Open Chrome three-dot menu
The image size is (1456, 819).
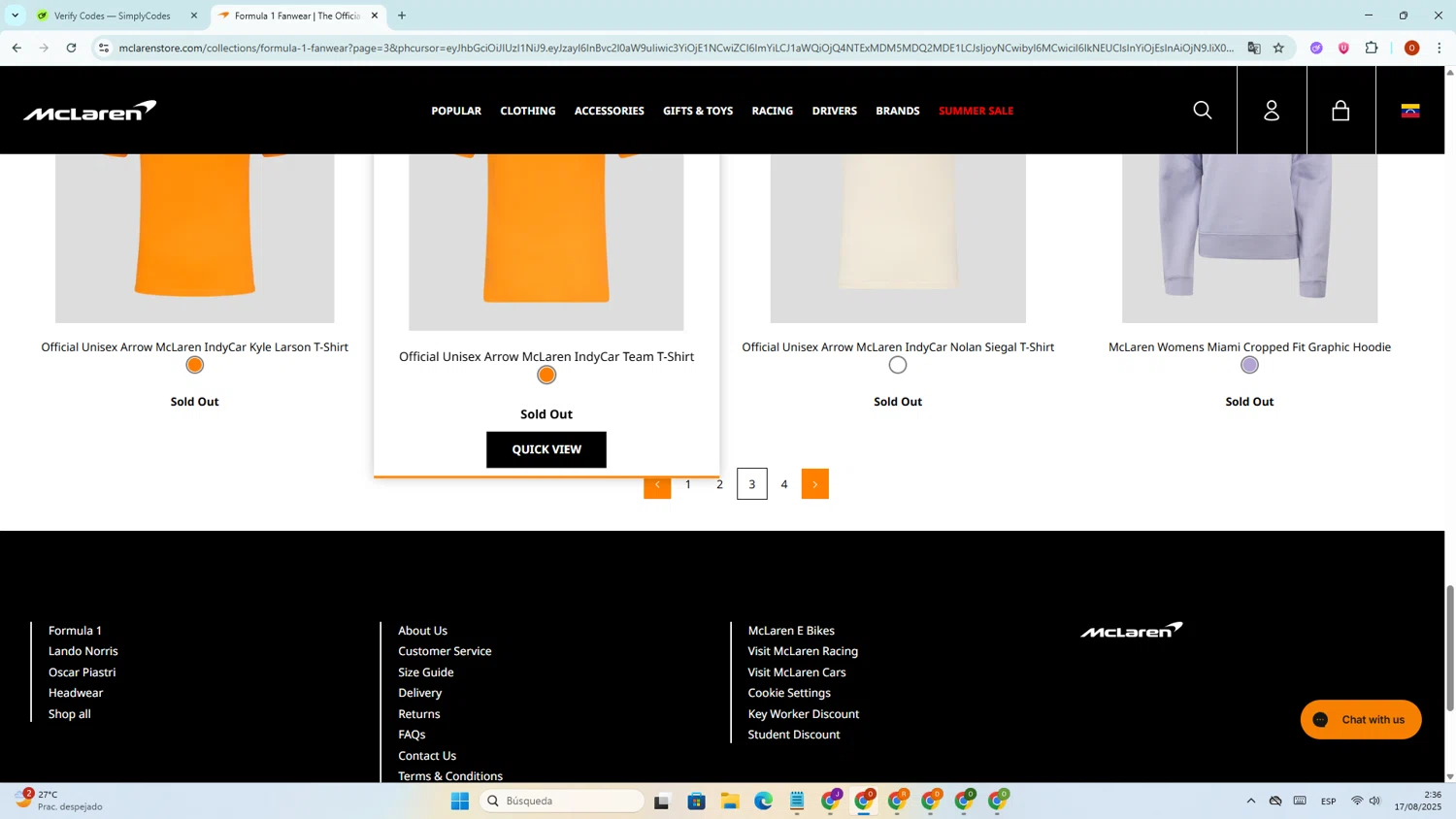pos(1439,48)
